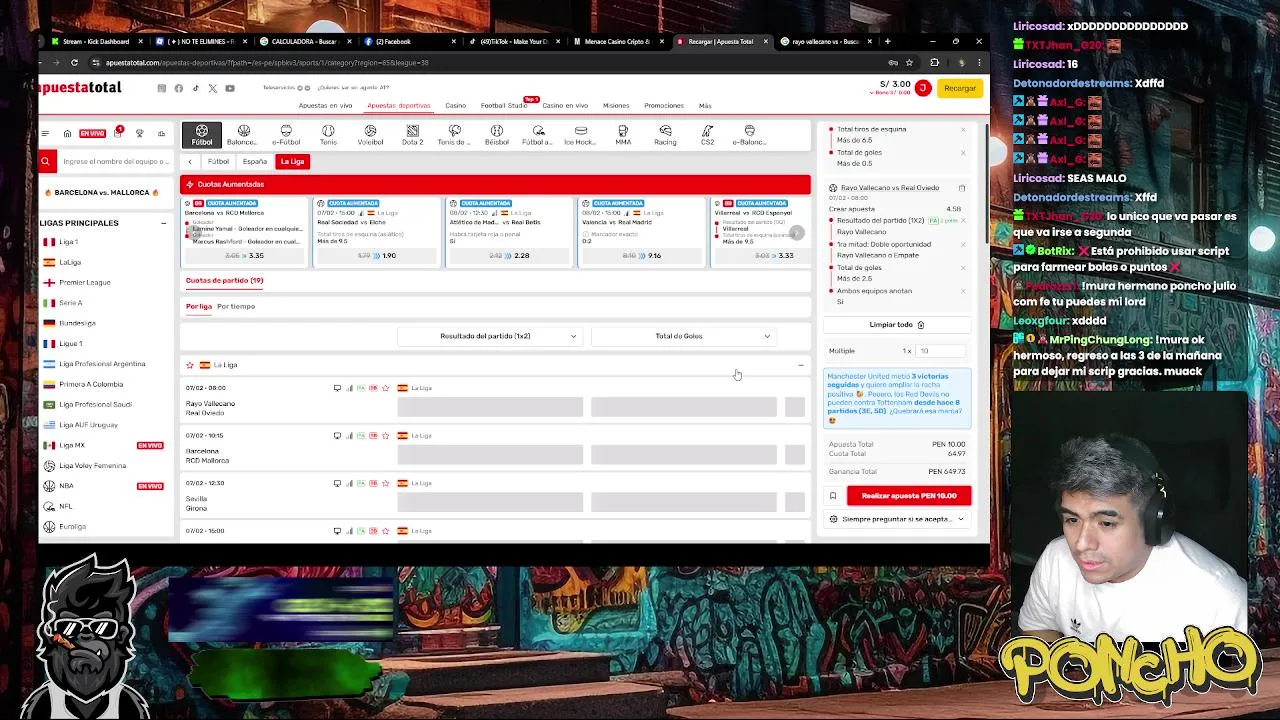Remove 1ra mitad Doble oportunidad selection
The image size is (1280, 720).
tap(963, 244)
